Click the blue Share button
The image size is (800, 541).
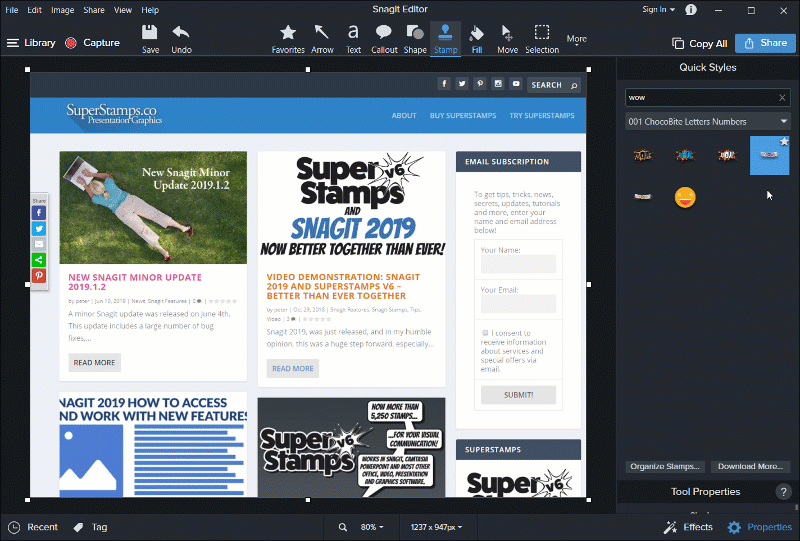[765, 43]
